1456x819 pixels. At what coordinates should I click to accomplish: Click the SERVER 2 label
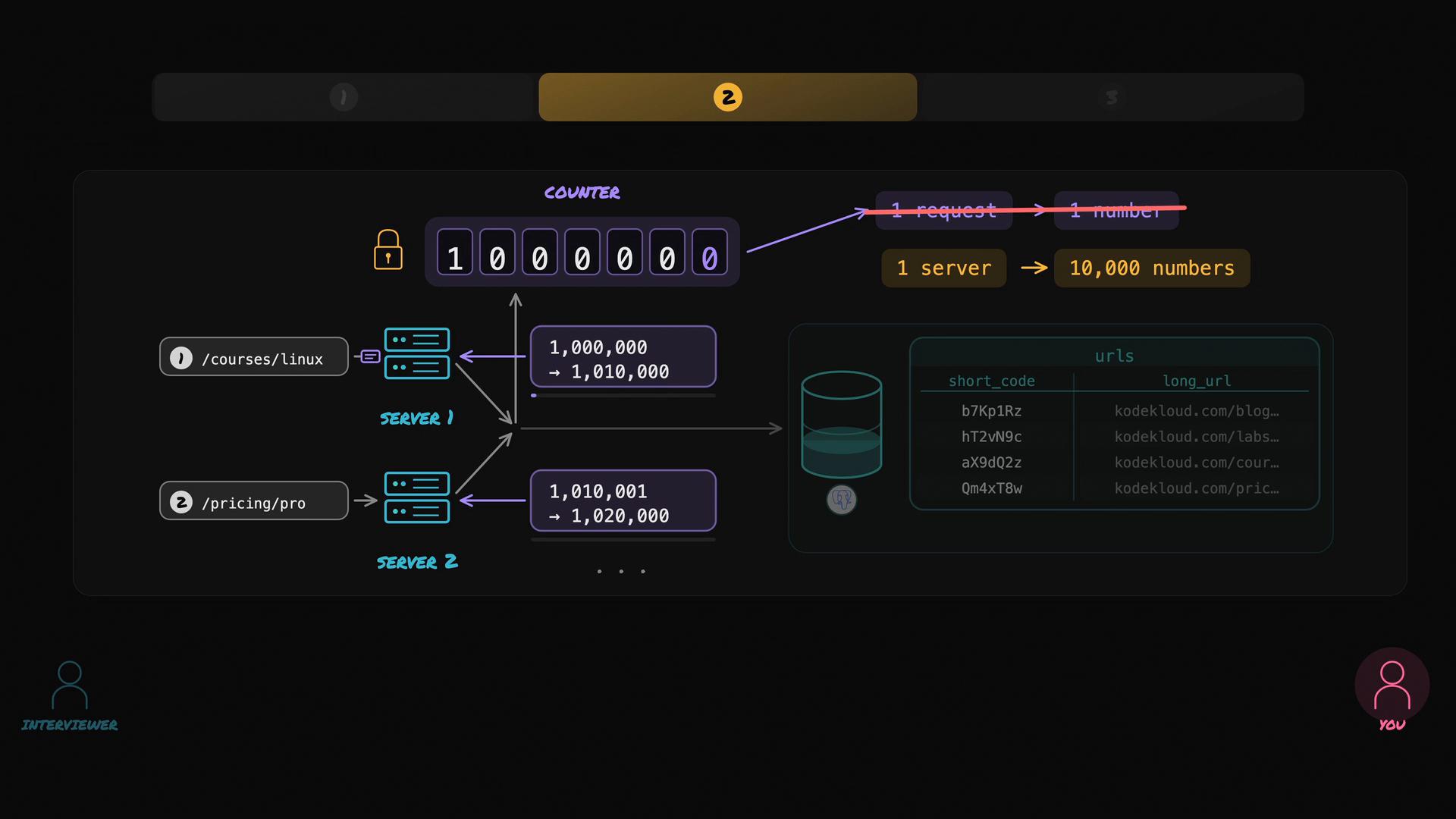point(417,562)
